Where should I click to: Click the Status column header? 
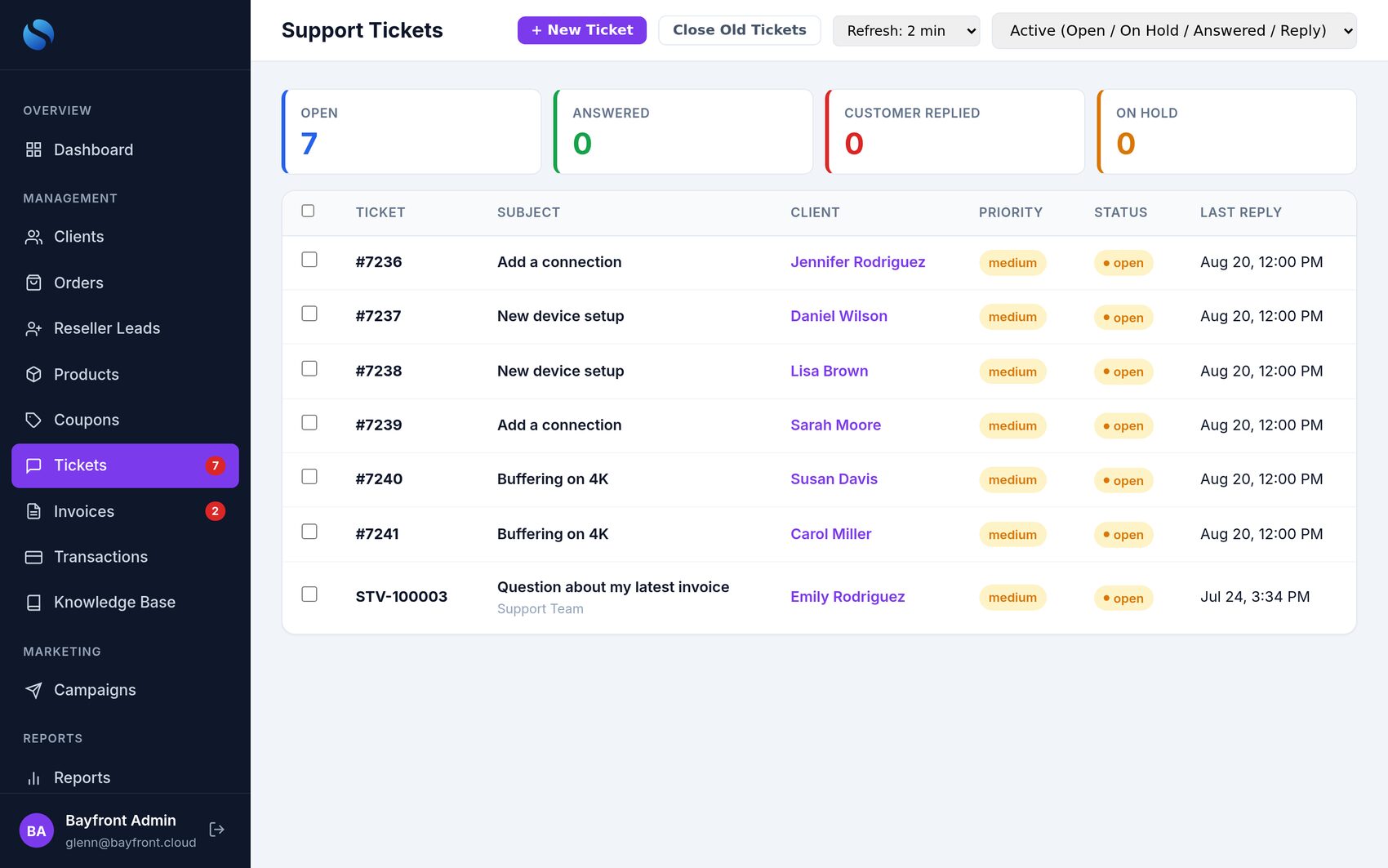(1120, 212)
